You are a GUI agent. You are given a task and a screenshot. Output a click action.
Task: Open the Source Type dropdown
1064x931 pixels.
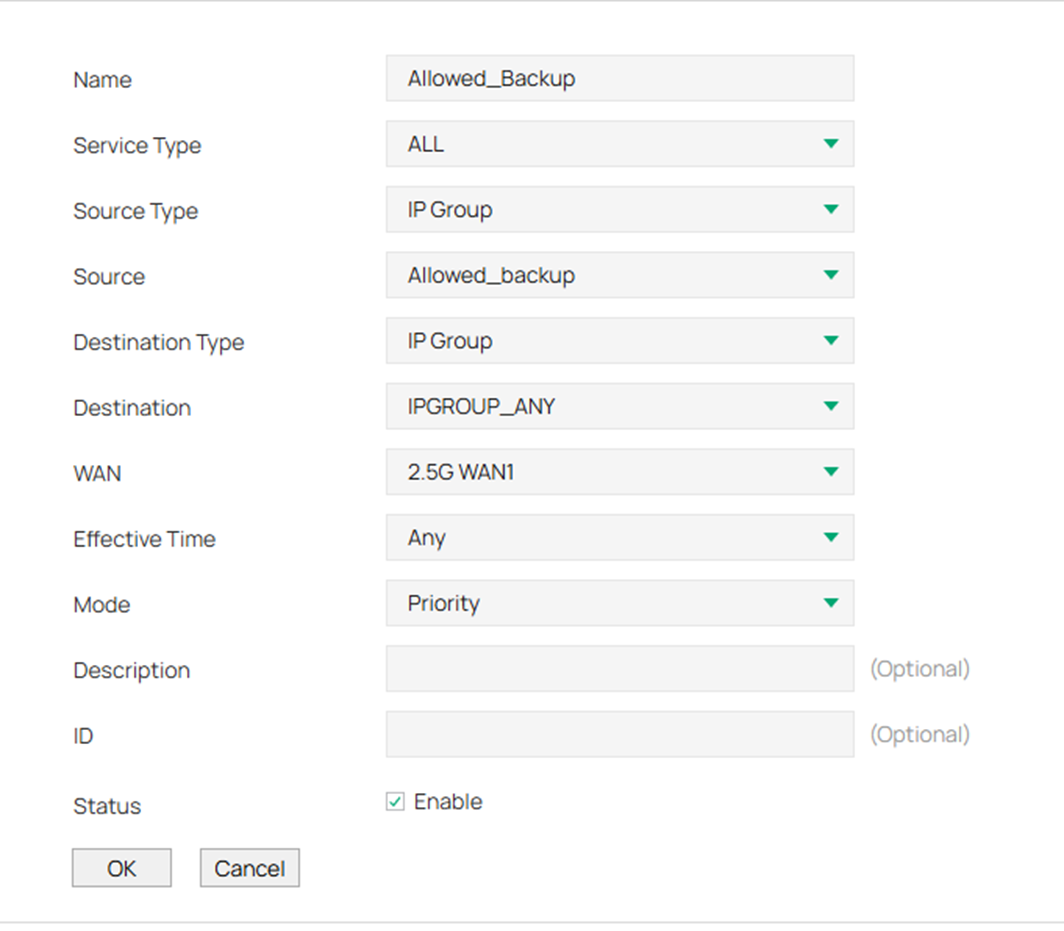620,210
